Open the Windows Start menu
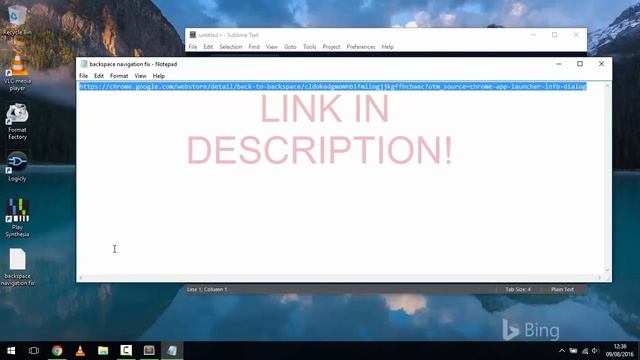640x360 pixels. (x=11, y=351)
